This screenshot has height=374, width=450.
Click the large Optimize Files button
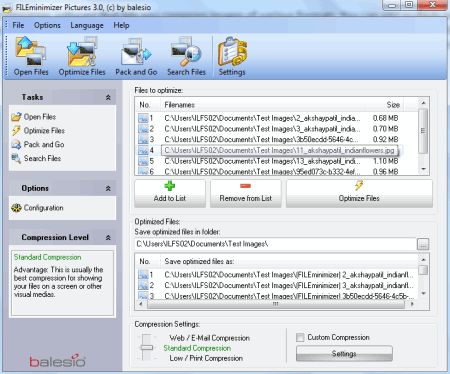coord(359,193)
